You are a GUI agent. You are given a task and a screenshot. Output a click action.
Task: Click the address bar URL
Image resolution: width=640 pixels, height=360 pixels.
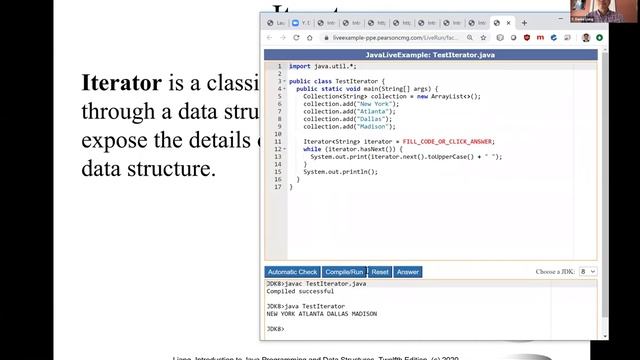(x=395, y=38)
